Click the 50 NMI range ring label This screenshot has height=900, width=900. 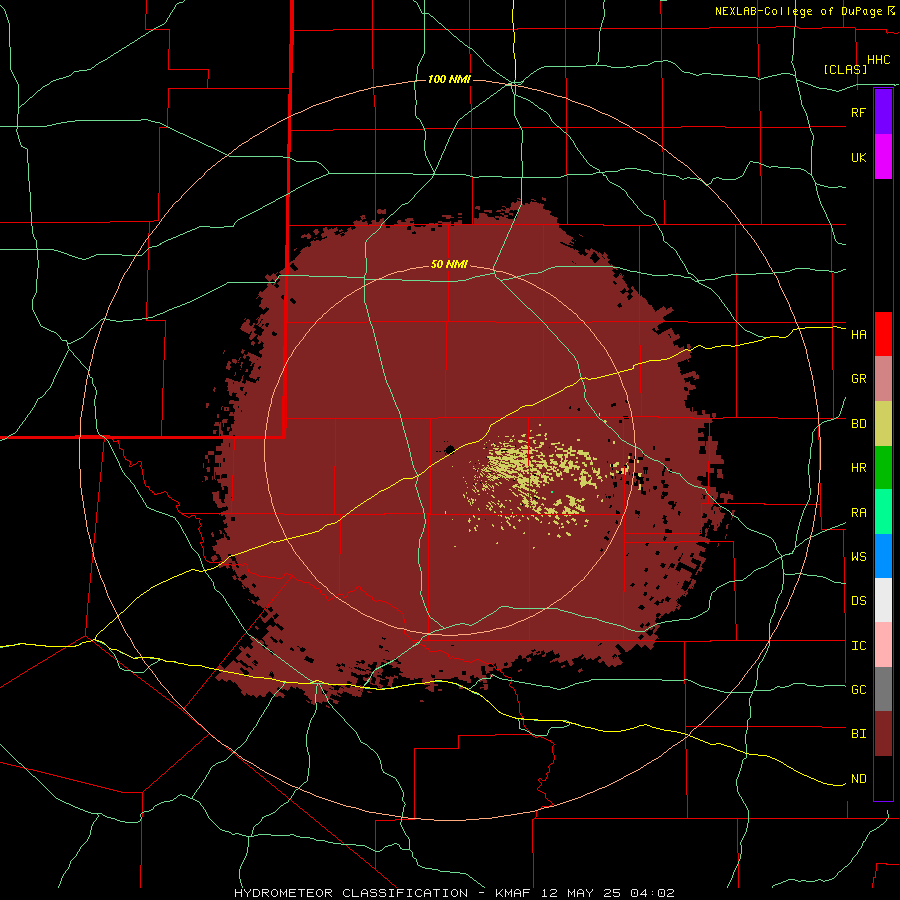[x=449, y=265]
